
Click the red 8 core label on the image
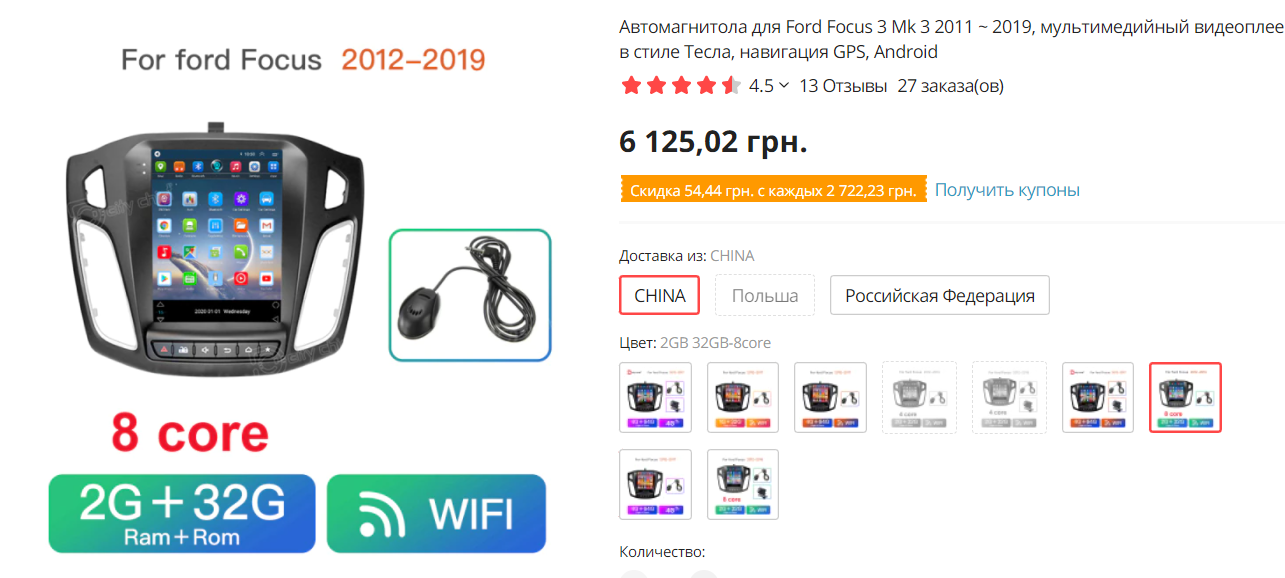[x=190, y=433]
